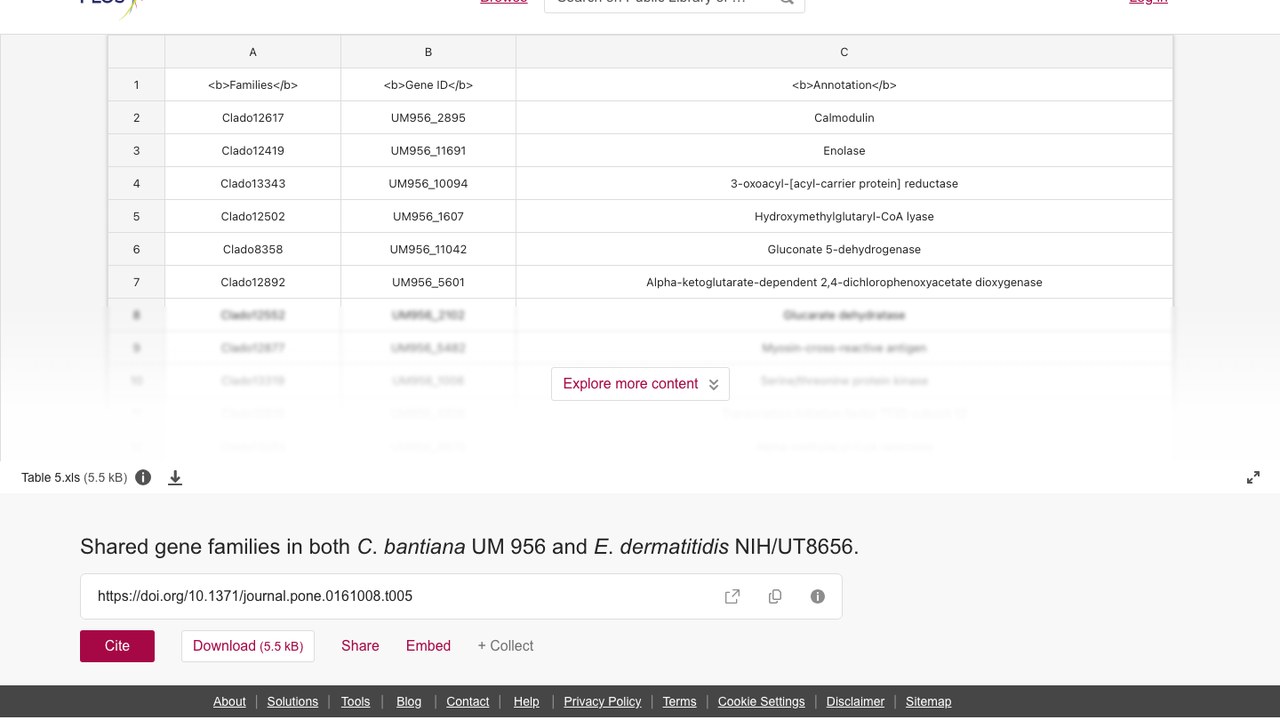
Task: Click the Calmodulin annotation cell
Action: pyautogui.click(x=844, y=118)
